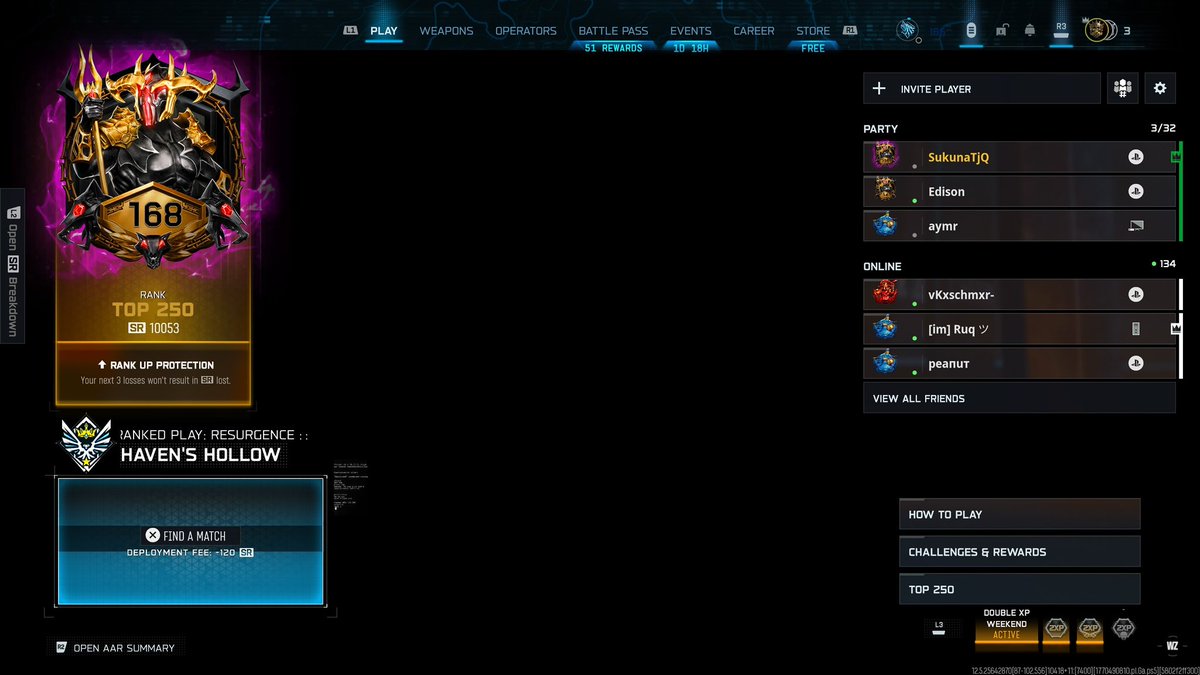Open the Weapons tab

[x=446, y=31]
